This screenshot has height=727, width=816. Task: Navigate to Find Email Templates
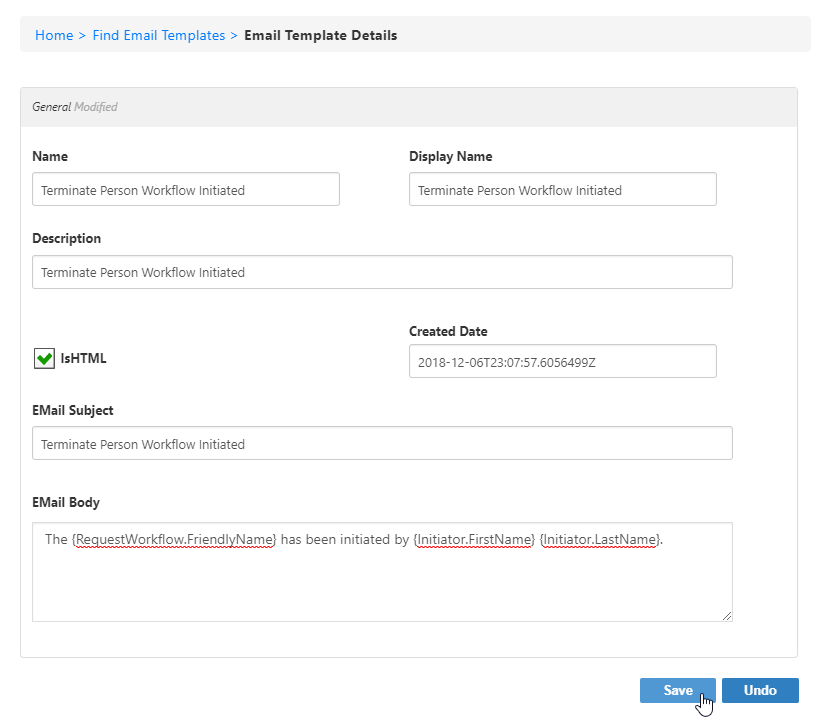pos(158,35)
